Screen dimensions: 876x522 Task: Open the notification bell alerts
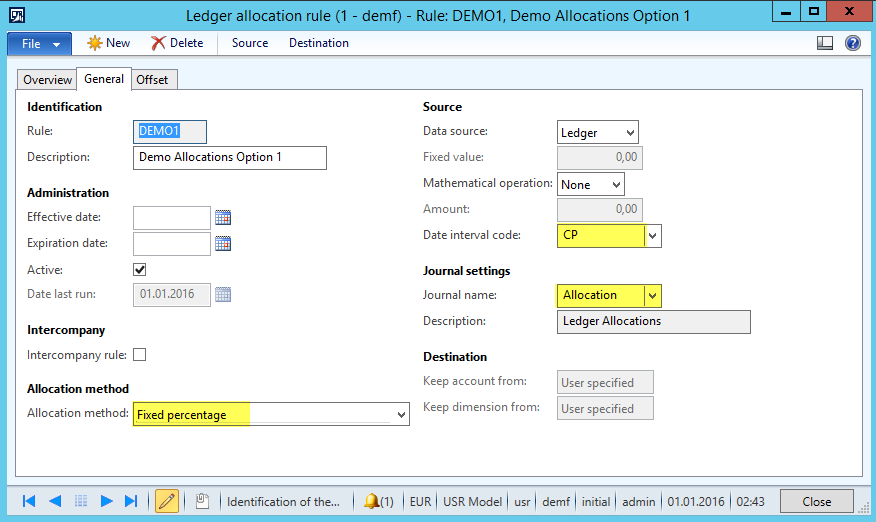(x=378, y=501)
